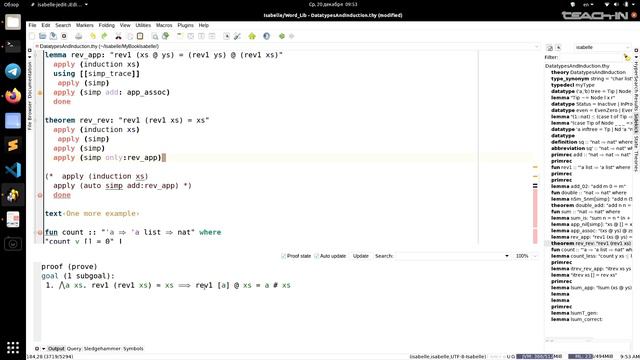Select lemma rev_app in Sidekick tree
Image resolution: width=640 pixels, height=360 pixels.
591,237
